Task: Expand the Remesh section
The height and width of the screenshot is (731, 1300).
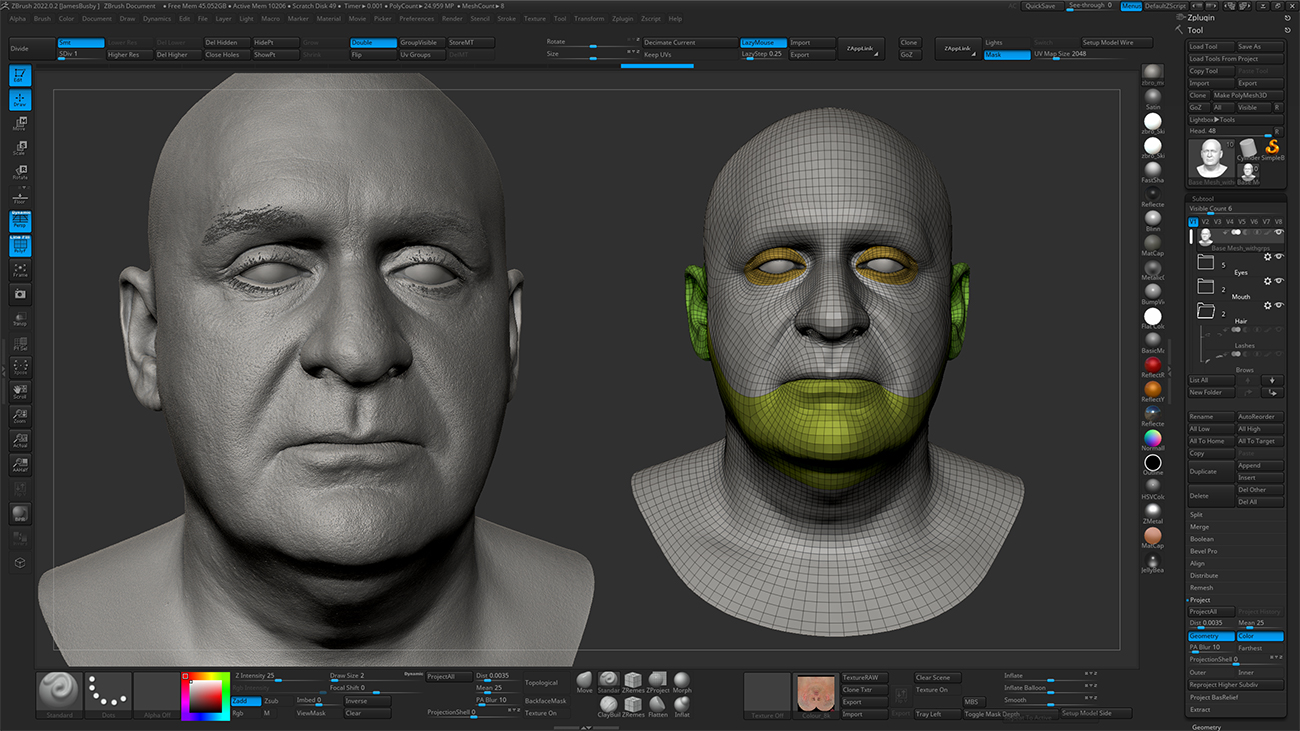Action: 1201,588
